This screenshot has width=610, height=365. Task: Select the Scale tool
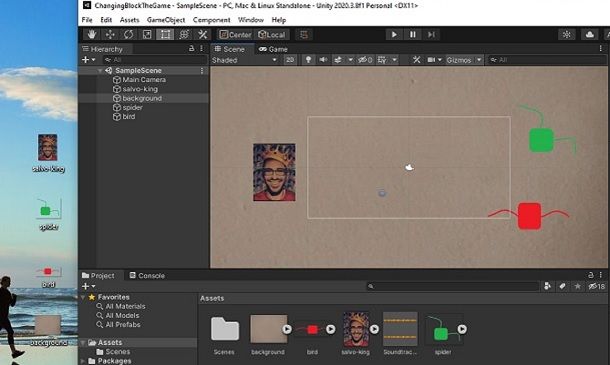point(147,35)
